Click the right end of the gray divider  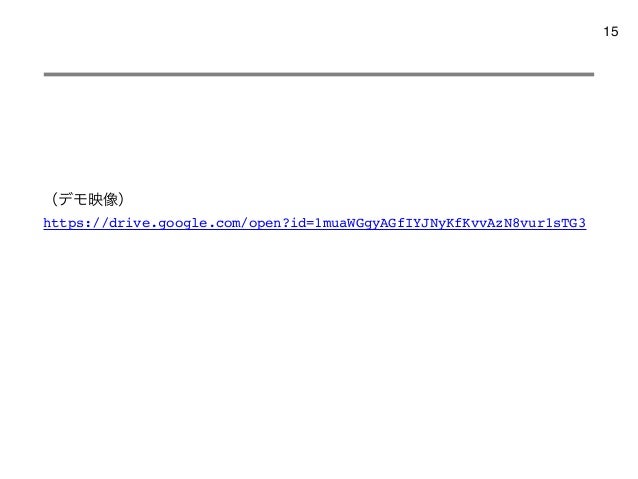pyautogui.click(x=592, y=74)
